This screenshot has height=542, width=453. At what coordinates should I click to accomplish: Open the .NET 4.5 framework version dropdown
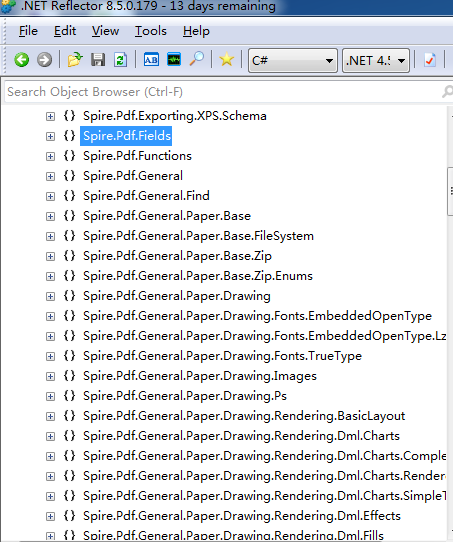[376, 60]
